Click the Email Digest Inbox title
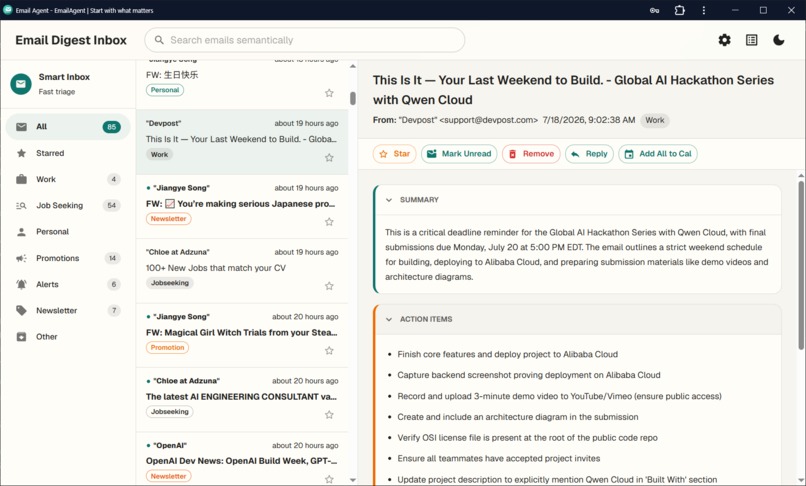The image size is (806, 486). 71,40
